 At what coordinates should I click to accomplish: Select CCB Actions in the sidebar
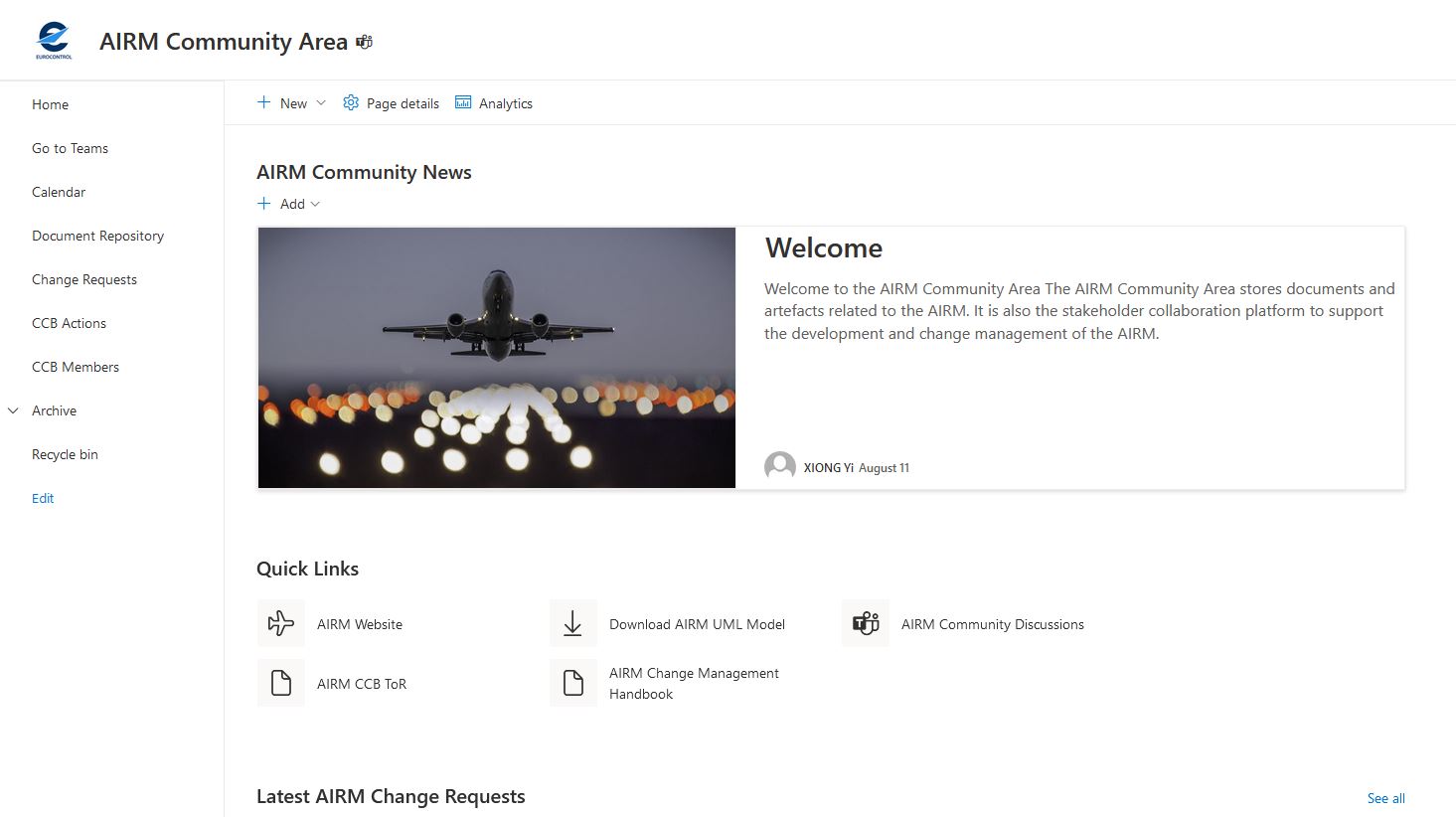click(69, 323)
